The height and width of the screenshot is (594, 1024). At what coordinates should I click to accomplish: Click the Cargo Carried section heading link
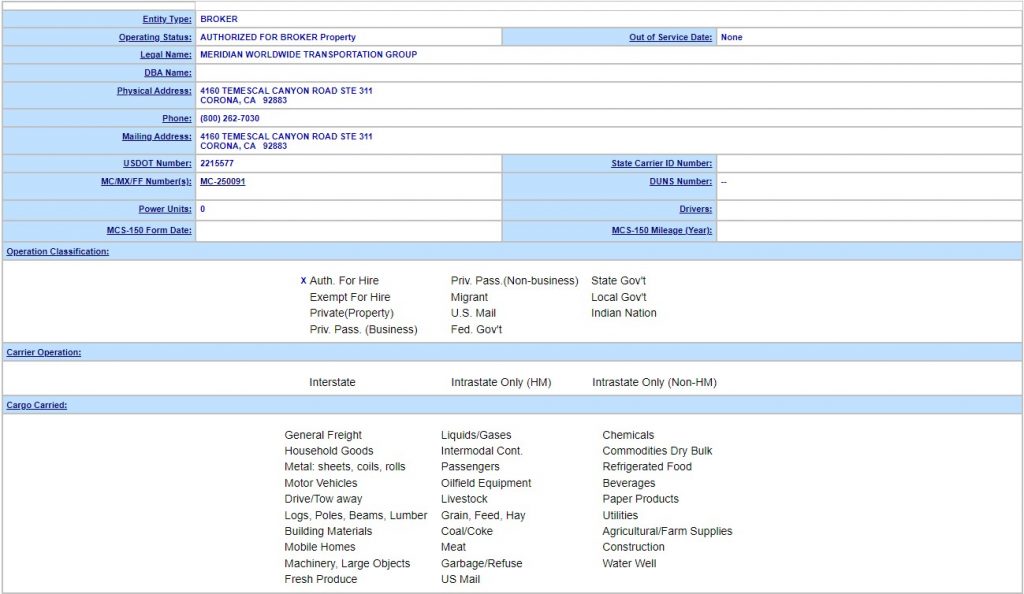[36, 405]
